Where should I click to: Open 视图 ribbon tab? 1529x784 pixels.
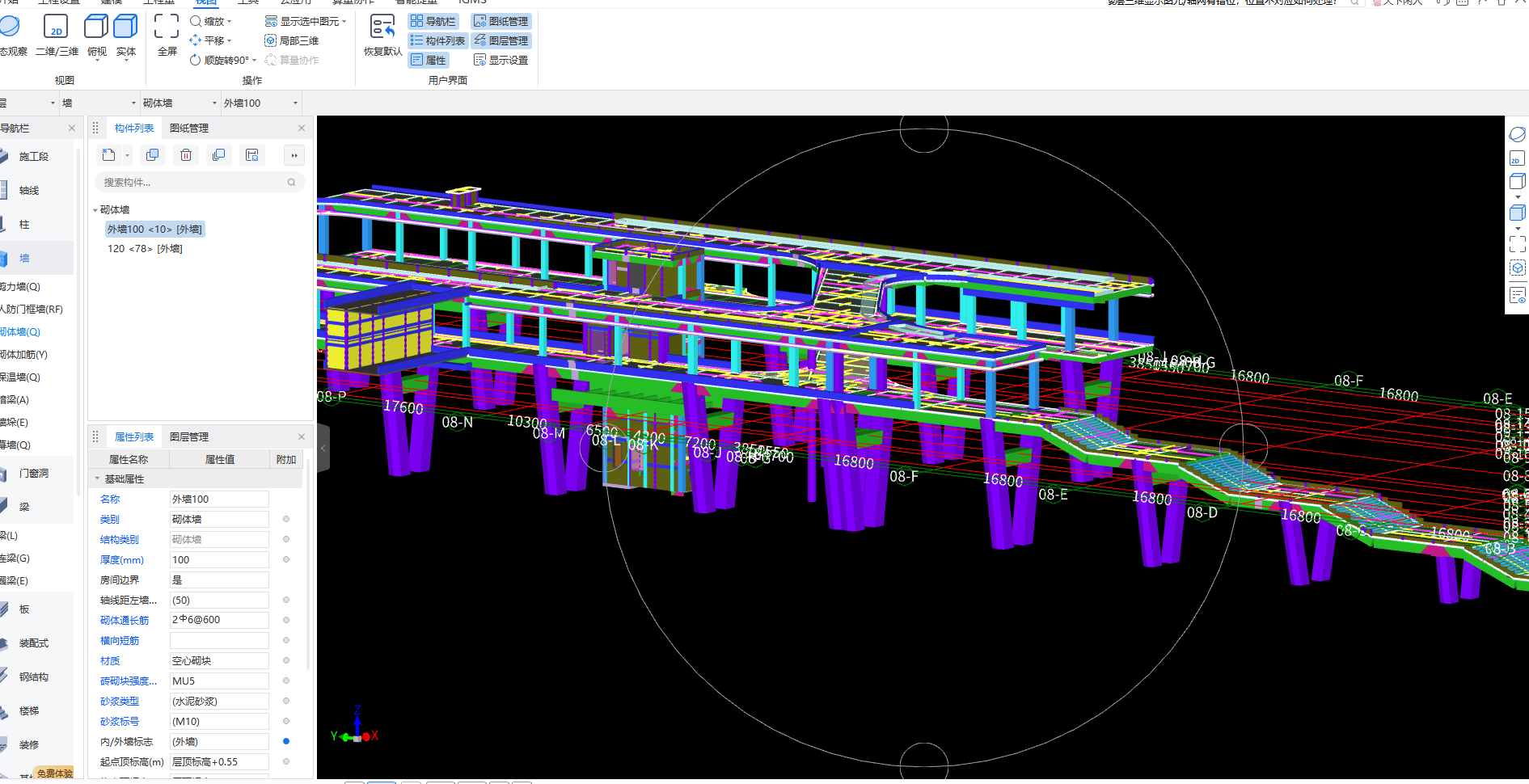(206, 2)
